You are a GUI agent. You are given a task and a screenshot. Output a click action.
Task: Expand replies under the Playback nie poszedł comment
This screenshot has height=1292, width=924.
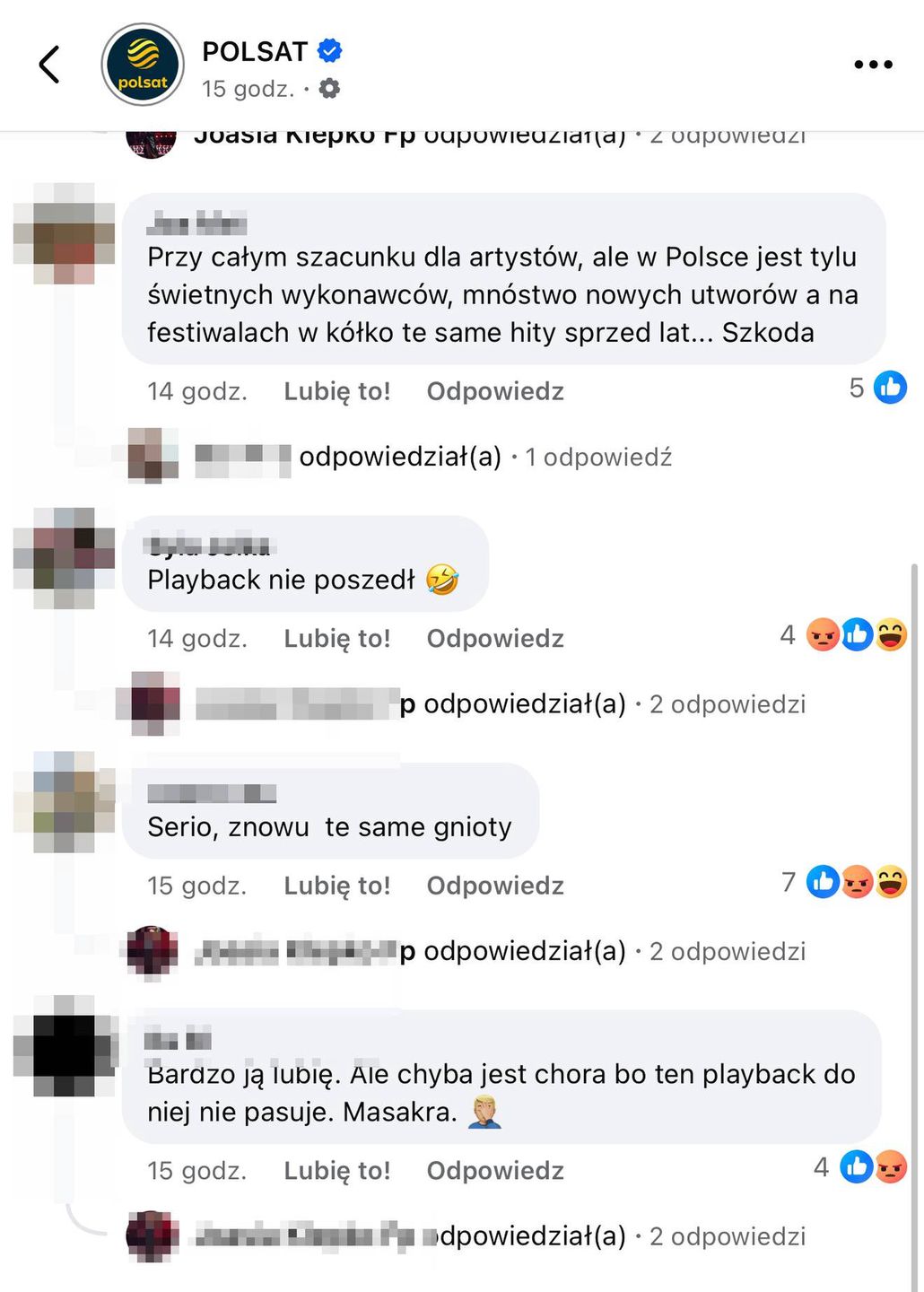pos(728,704)
